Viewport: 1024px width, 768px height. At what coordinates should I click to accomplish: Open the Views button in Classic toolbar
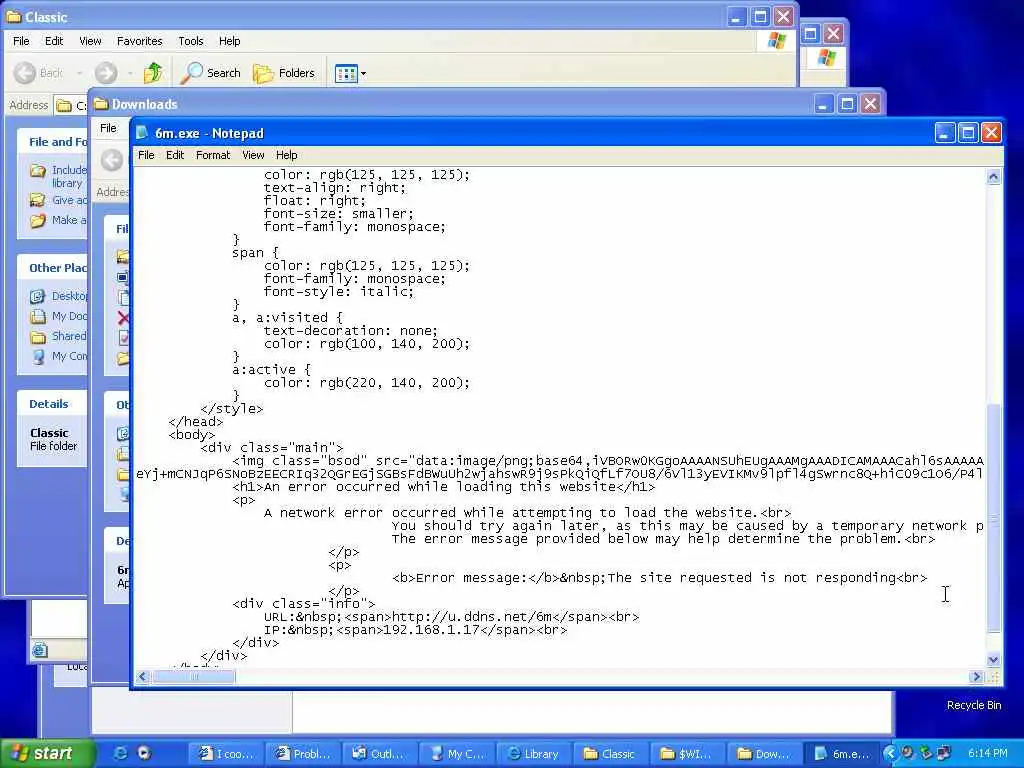(x=346, y=73)
